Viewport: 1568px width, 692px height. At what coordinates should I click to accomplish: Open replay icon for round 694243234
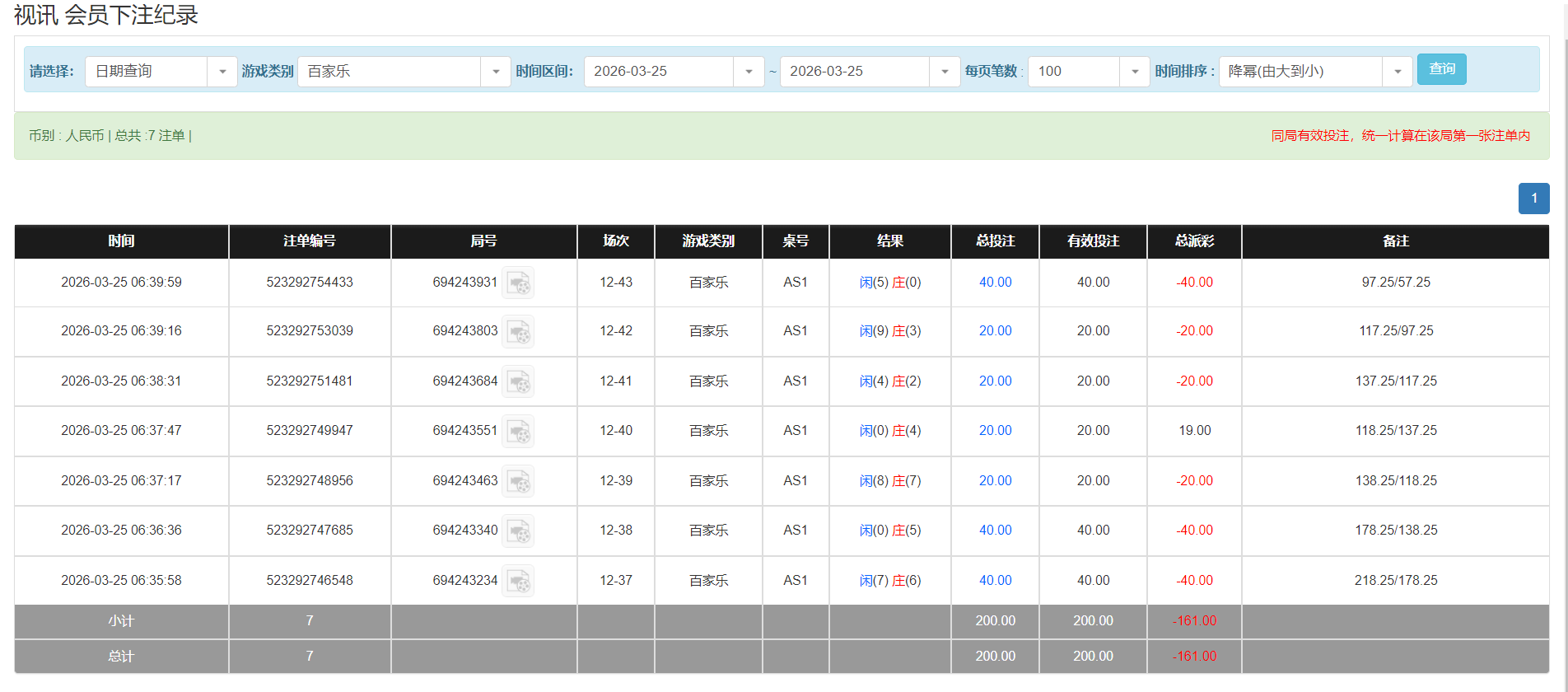click(518, 581)
